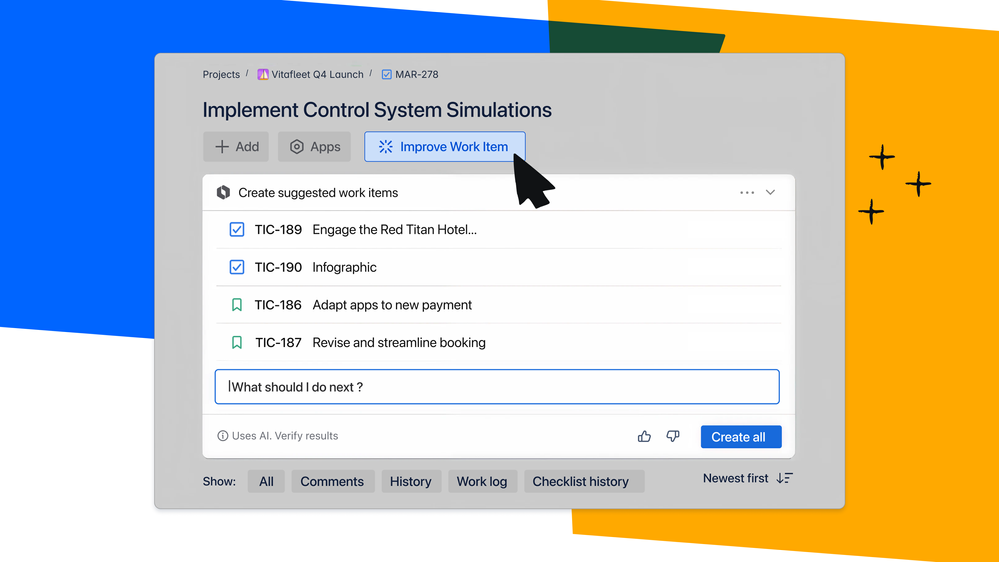The width and height of the screenshot is (999, 562).
Task: Click the thumbs up feedback icon
Action: (x=644, y=436)
